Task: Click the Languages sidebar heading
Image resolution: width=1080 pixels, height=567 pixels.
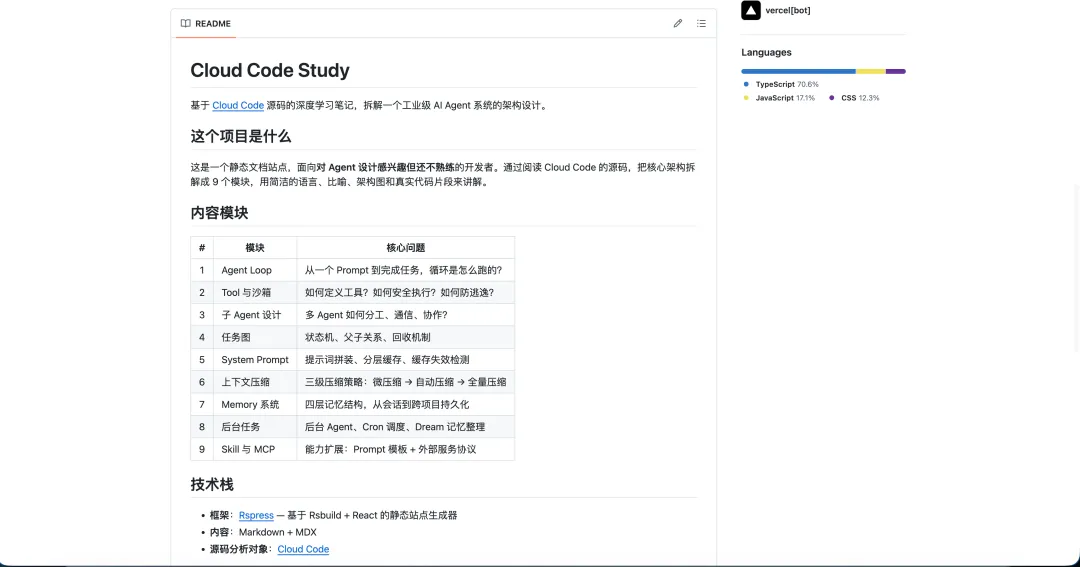Action: click(x=766, y=52)
